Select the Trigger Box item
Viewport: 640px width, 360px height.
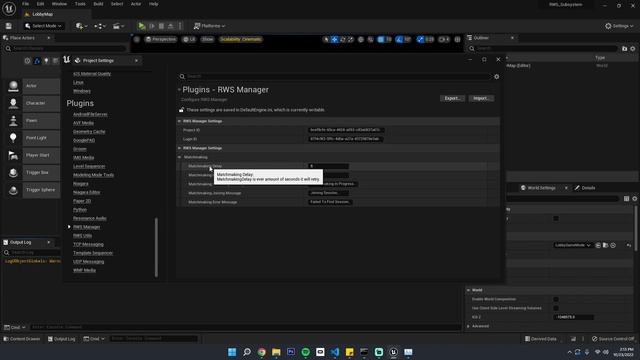click(33, 173)
